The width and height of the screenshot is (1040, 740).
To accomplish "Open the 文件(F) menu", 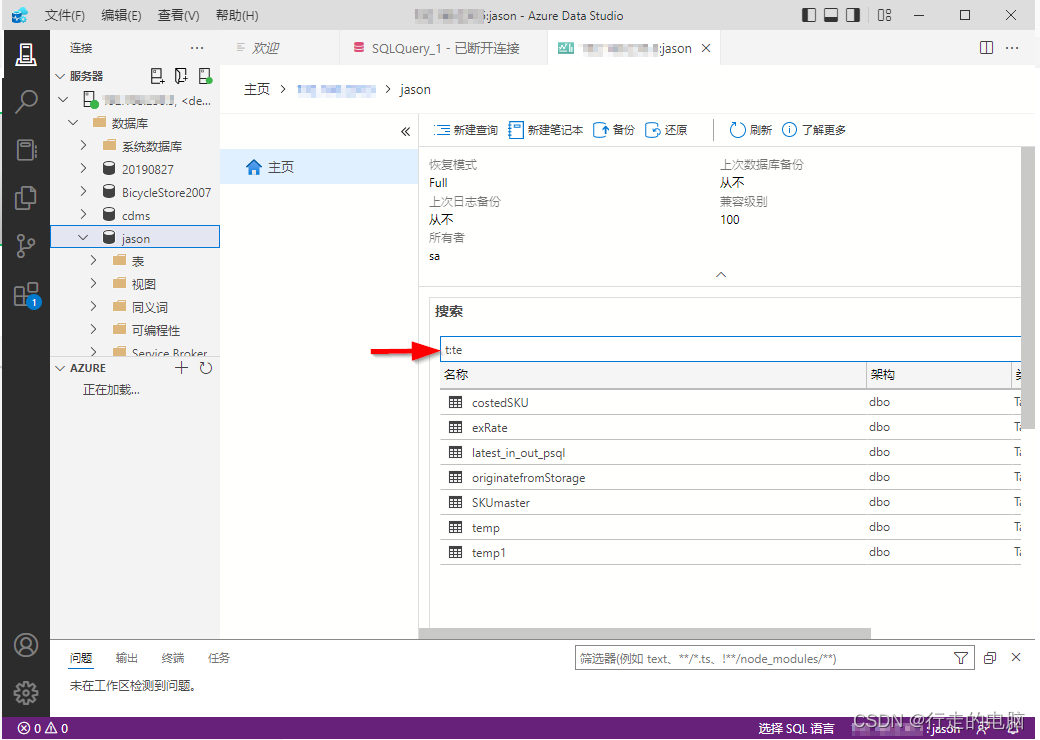I will coord(64,15).
